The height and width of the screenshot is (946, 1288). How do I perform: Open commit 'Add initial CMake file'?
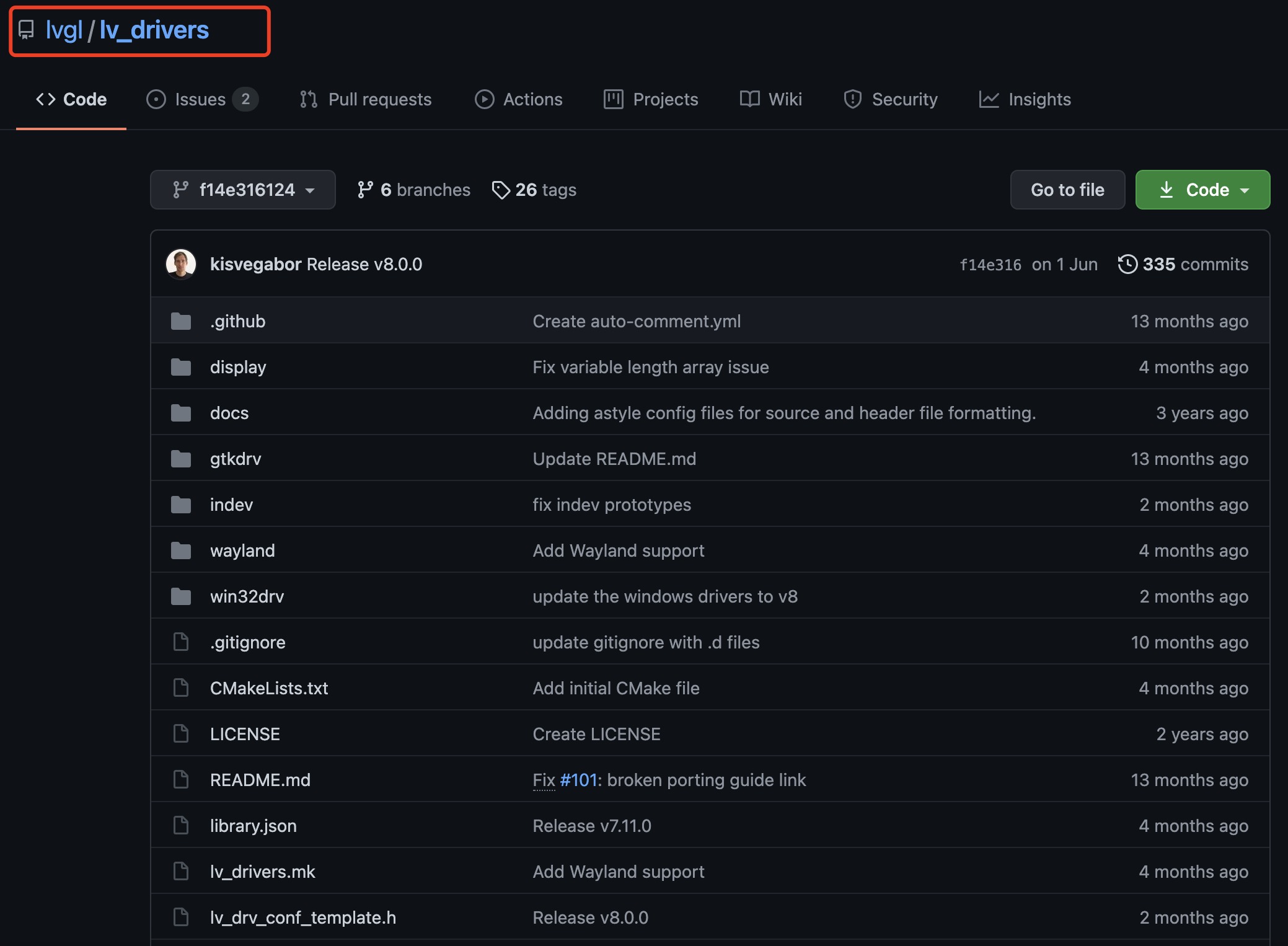click(616, 688)
